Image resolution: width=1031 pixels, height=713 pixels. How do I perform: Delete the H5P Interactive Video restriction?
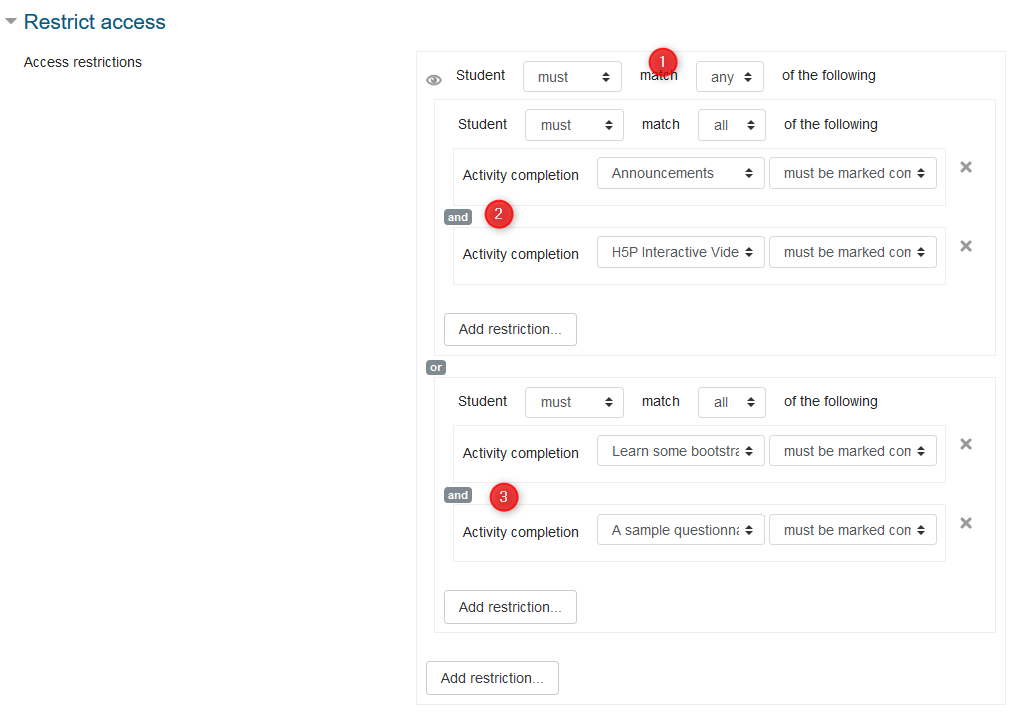(966, 246)
